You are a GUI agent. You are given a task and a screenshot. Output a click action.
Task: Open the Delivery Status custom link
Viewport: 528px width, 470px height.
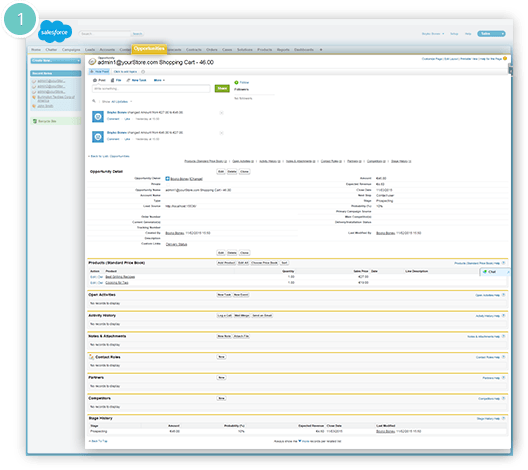[176, 244]
